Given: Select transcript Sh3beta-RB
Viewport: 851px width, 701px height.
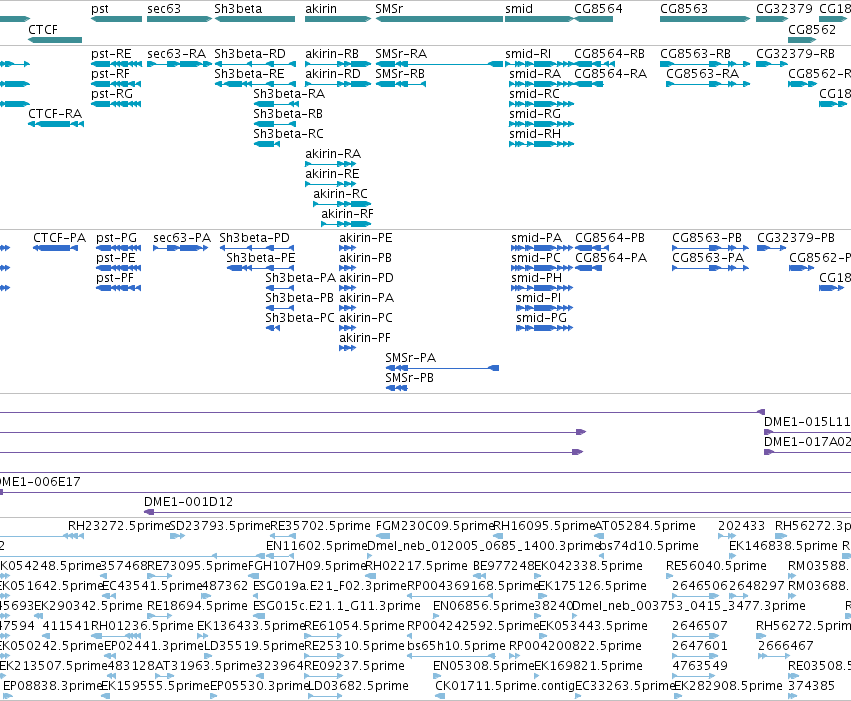Looking at the screenshot, I should 288,114.
